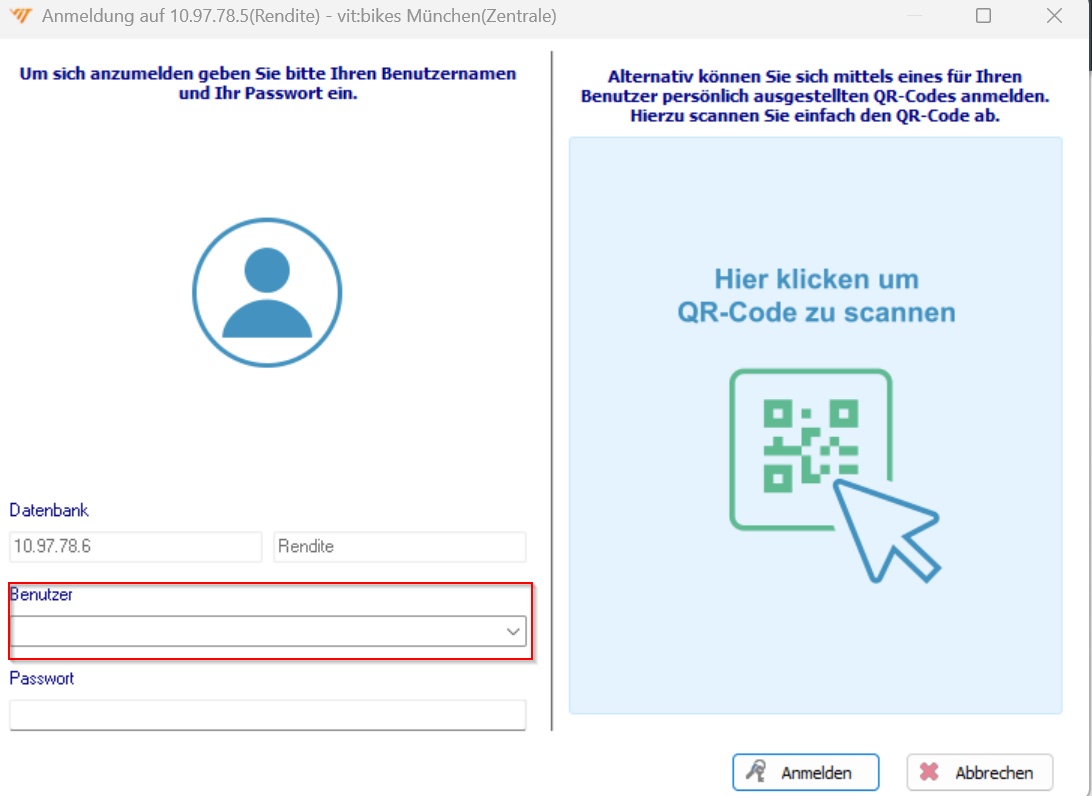Screen dimensions: 1092x796
Task: Expand the Benutzer dropdown arrow
Action: click(x=513, y=631)
